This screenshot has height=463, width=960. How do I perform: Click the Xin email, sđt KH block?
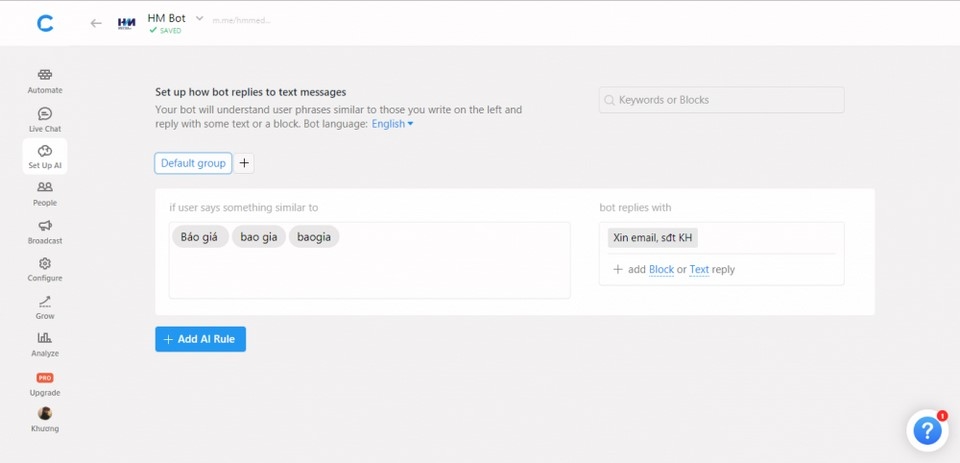pos(653,238)
